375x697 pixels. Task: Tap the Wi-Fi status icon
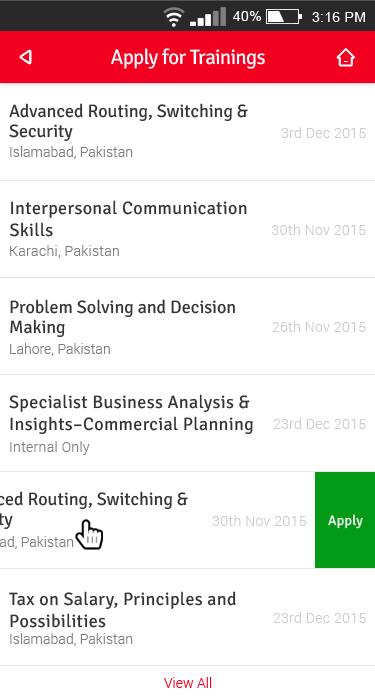174,17
